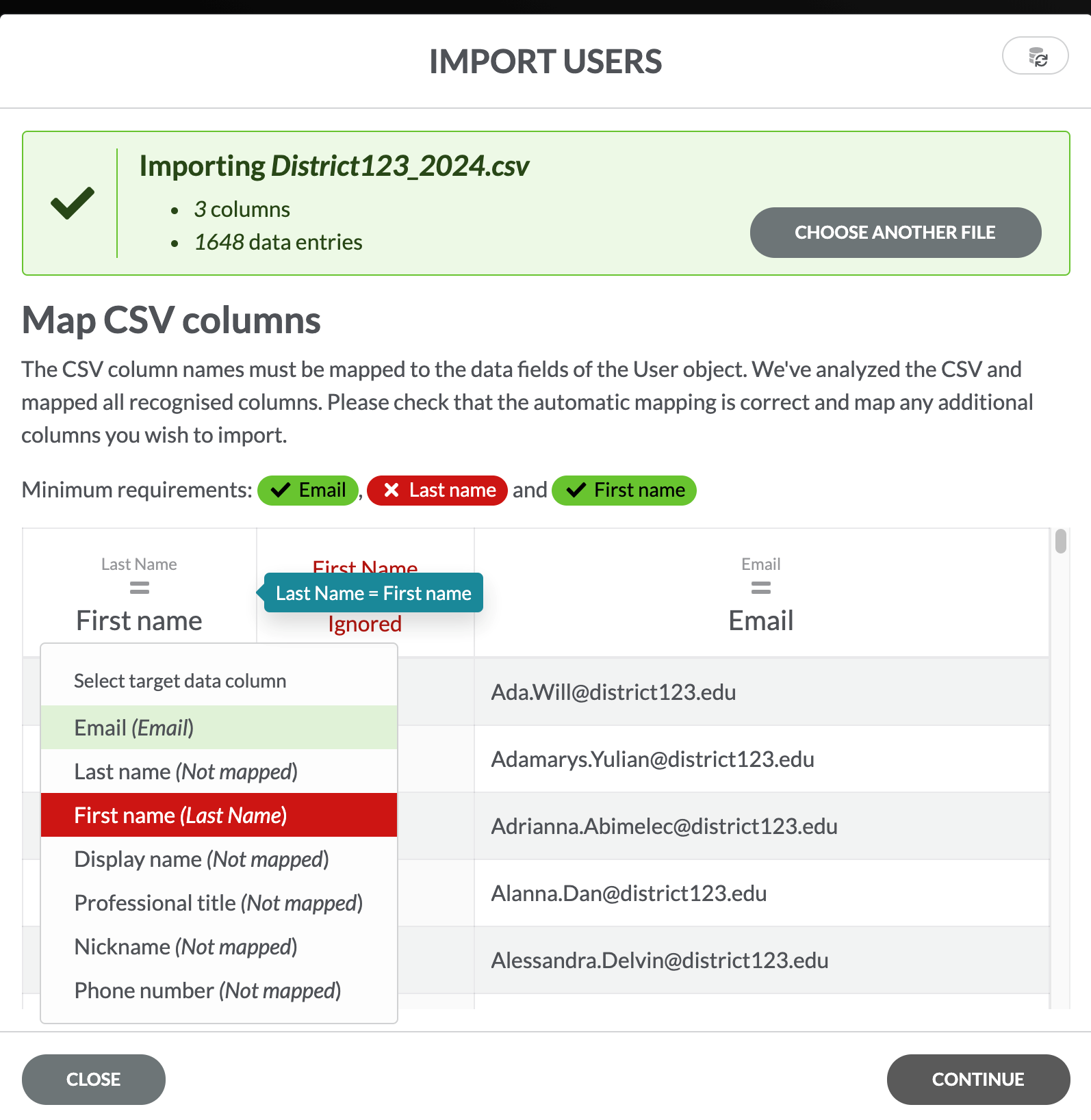Click the check icon on the First name badge
This screenshot has width=1091, height=1120.
pos(576,490)
